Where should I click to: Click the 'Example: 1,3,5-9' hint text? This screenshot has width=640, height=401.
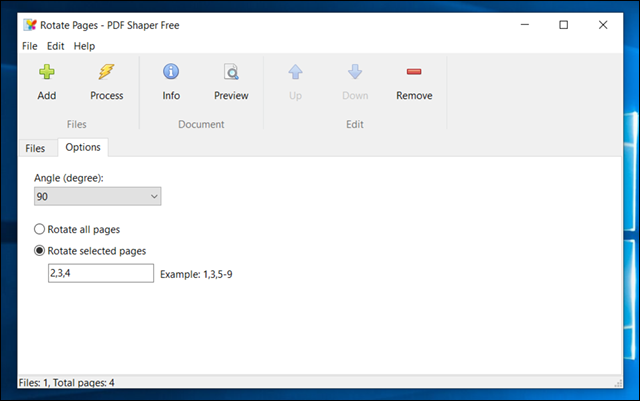(196, 274)
